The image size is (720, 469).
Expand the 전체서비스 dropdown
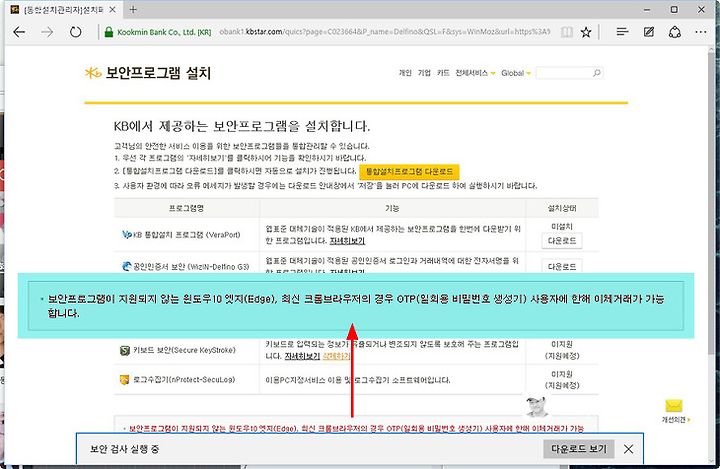tap(475, 73)
